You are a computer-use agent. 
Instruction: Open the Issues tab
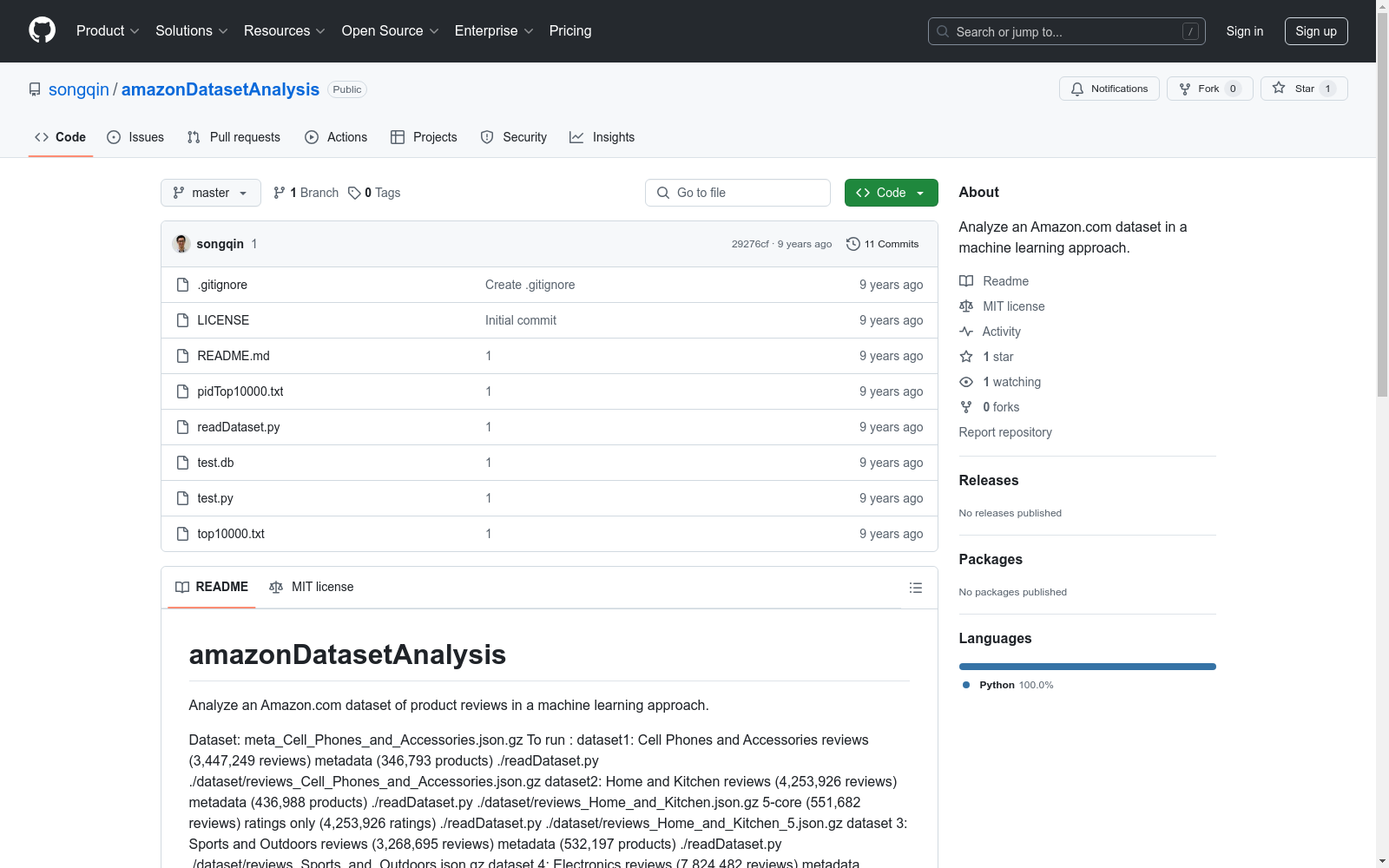point(135,137)
